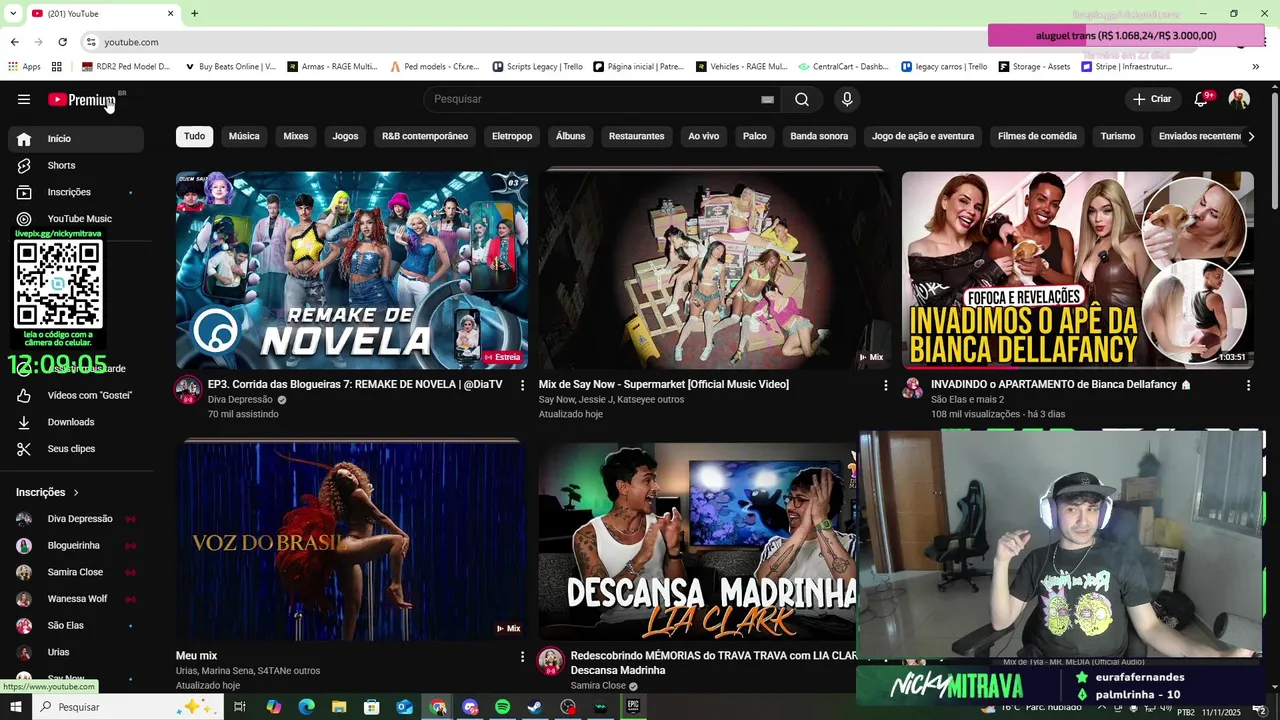This screenshot has width=1280, height=720.
Task: Open the Buy Beats Online bookmark
Action: (230, 67)
